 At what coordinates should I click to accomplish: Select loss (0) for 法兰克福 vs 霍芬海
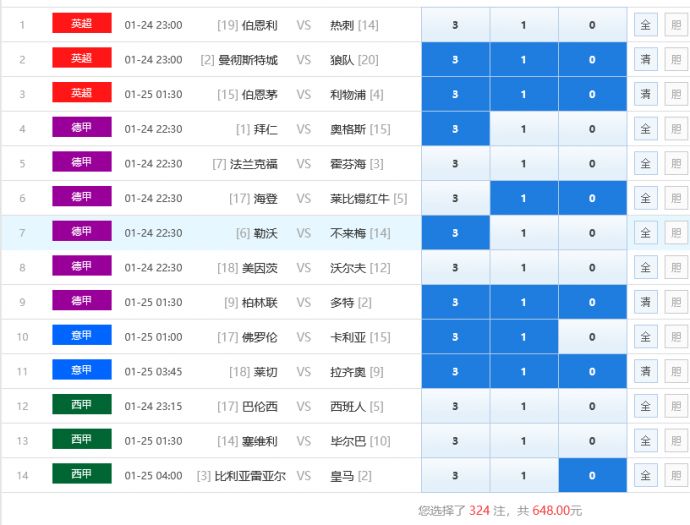point(592,164)
